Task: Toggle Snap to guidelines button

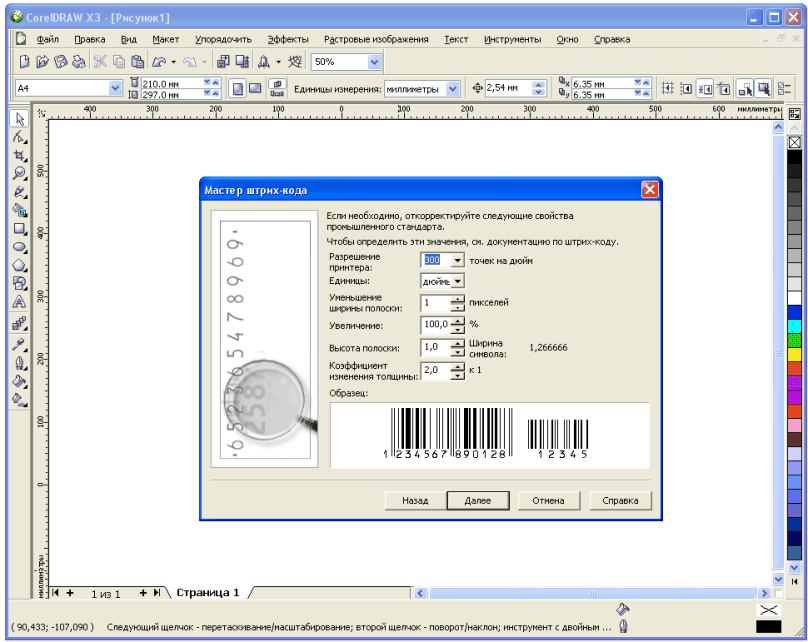Action: (x=686, y=89)
